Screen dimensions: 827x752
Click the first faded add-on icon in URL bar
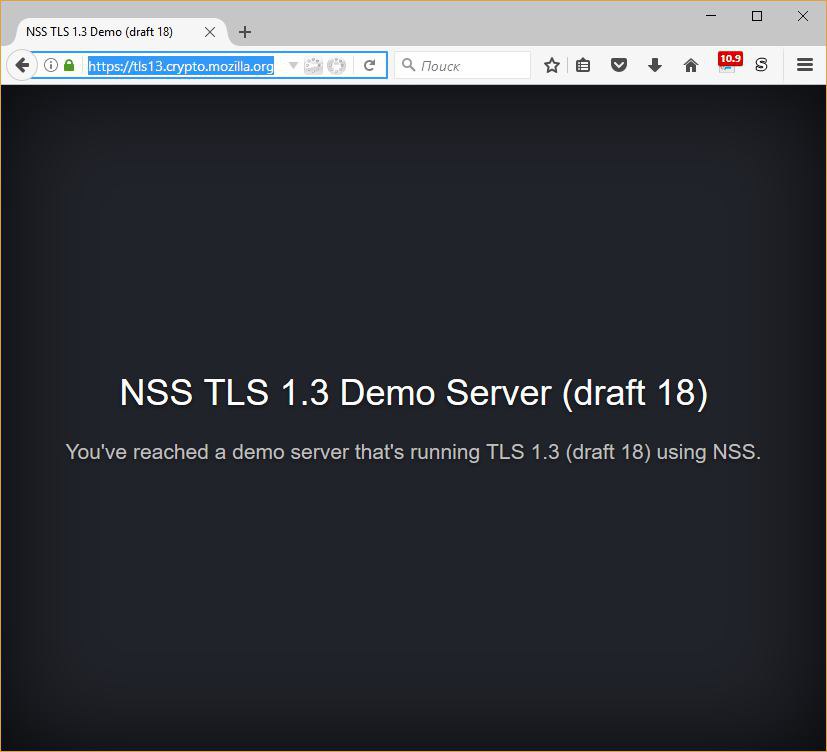pos(313,65)
